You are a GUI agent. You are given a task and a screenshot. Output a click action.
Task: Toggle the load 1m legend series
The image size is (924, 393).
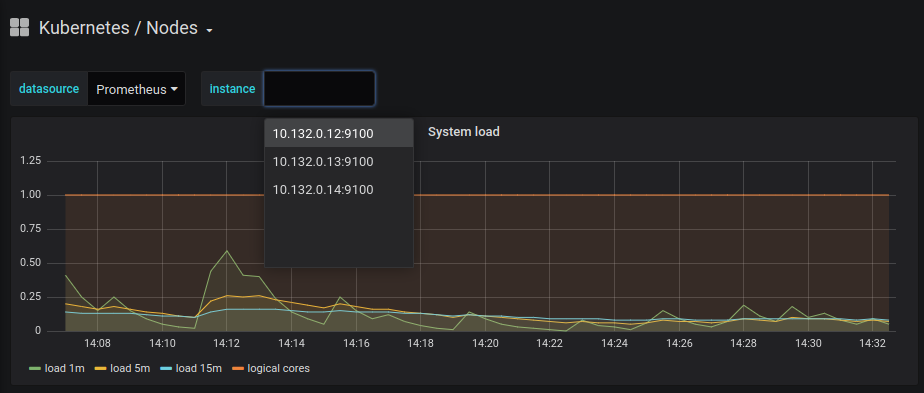[x=57, y=369]
